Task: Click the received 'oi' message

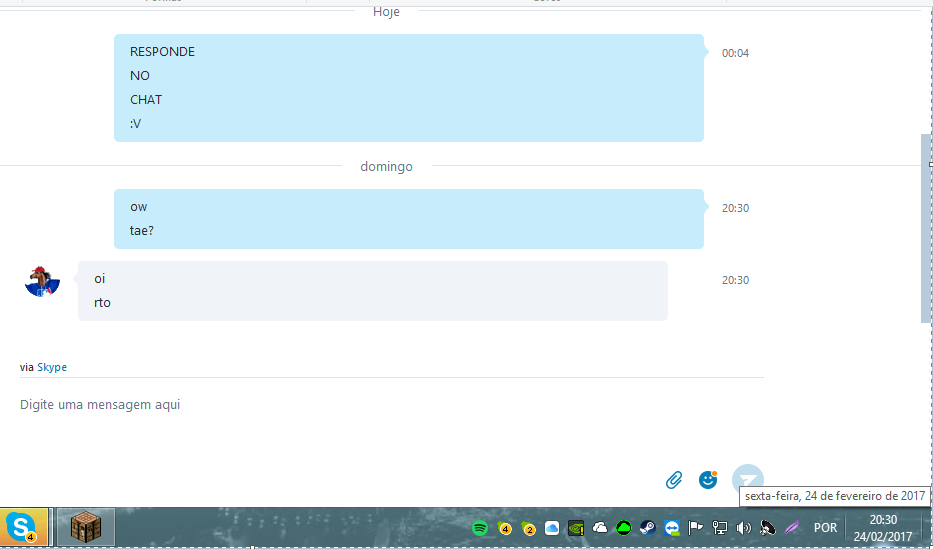Action: 99,278
